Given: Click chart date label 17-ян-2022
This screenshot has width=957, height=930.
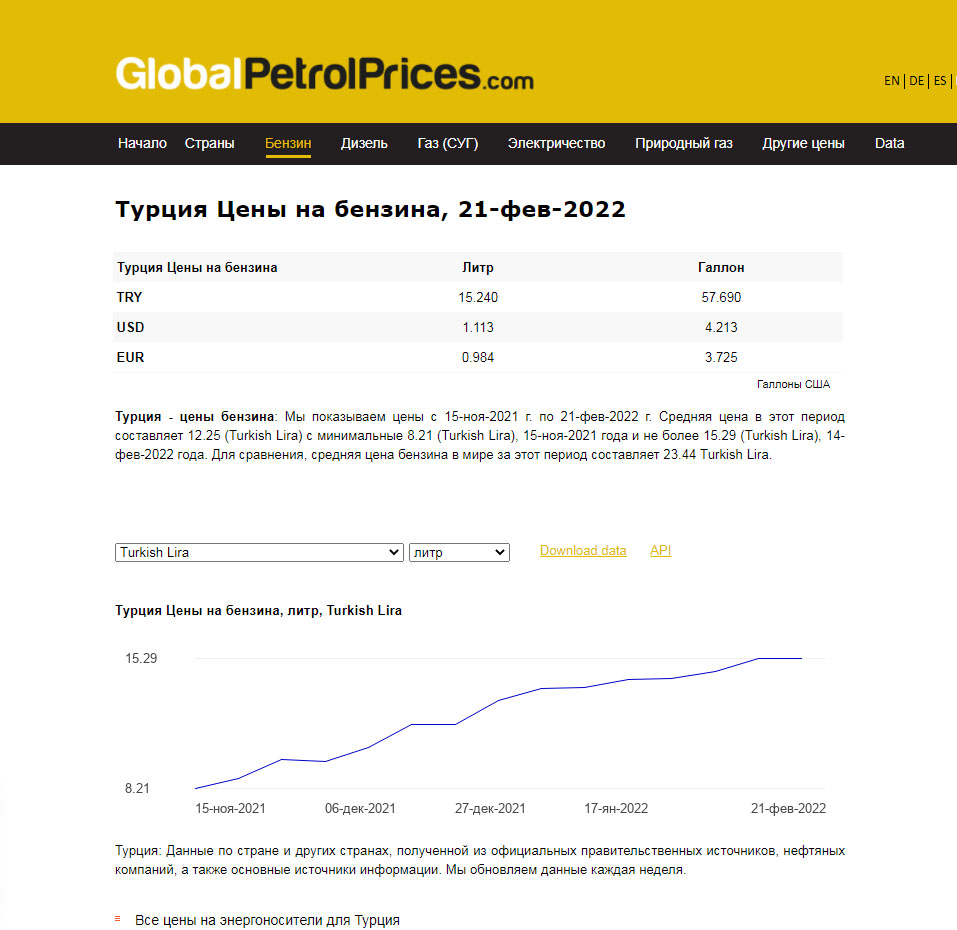Looking at the screenshot, I should tap(616, 809).
